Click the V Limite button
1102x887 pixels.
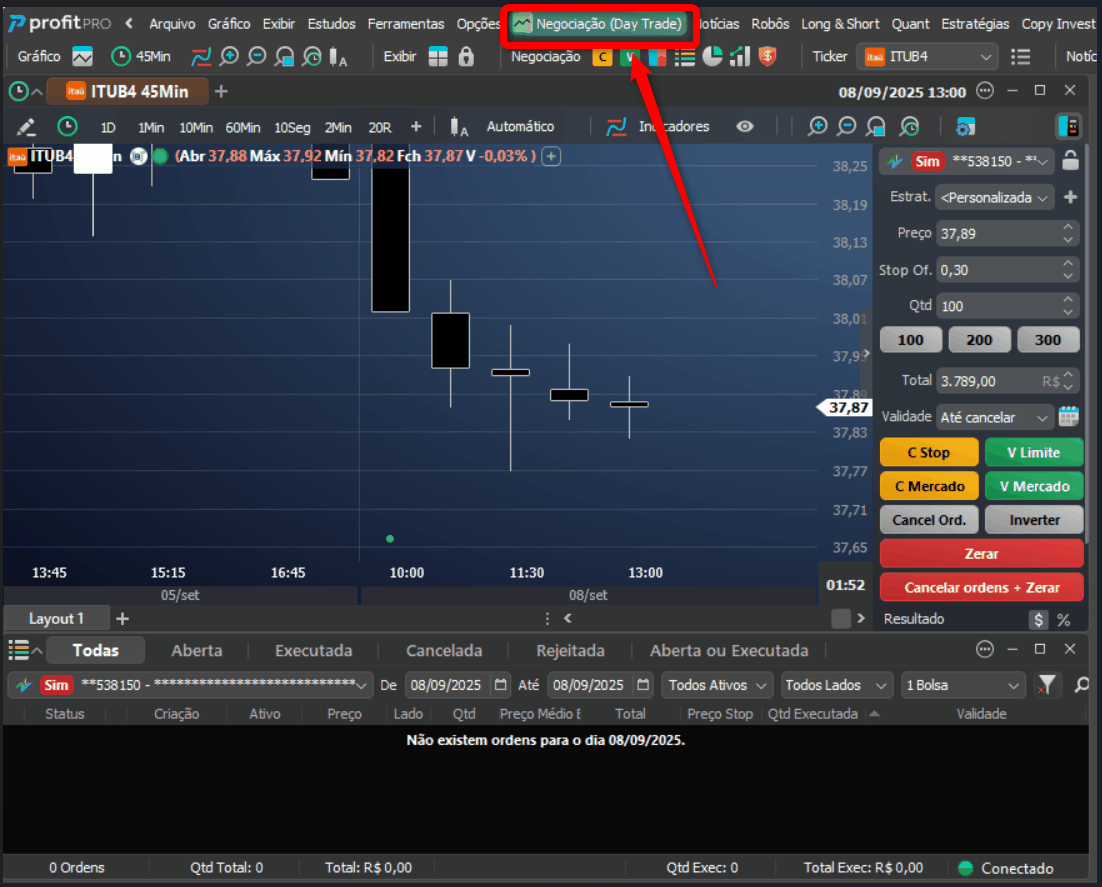coord(1033,452)
